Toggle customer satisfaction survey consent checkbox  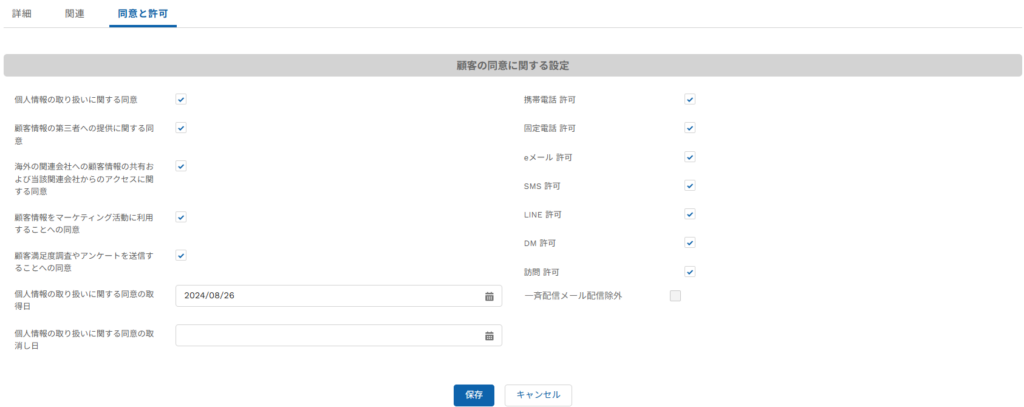(181, 255)
